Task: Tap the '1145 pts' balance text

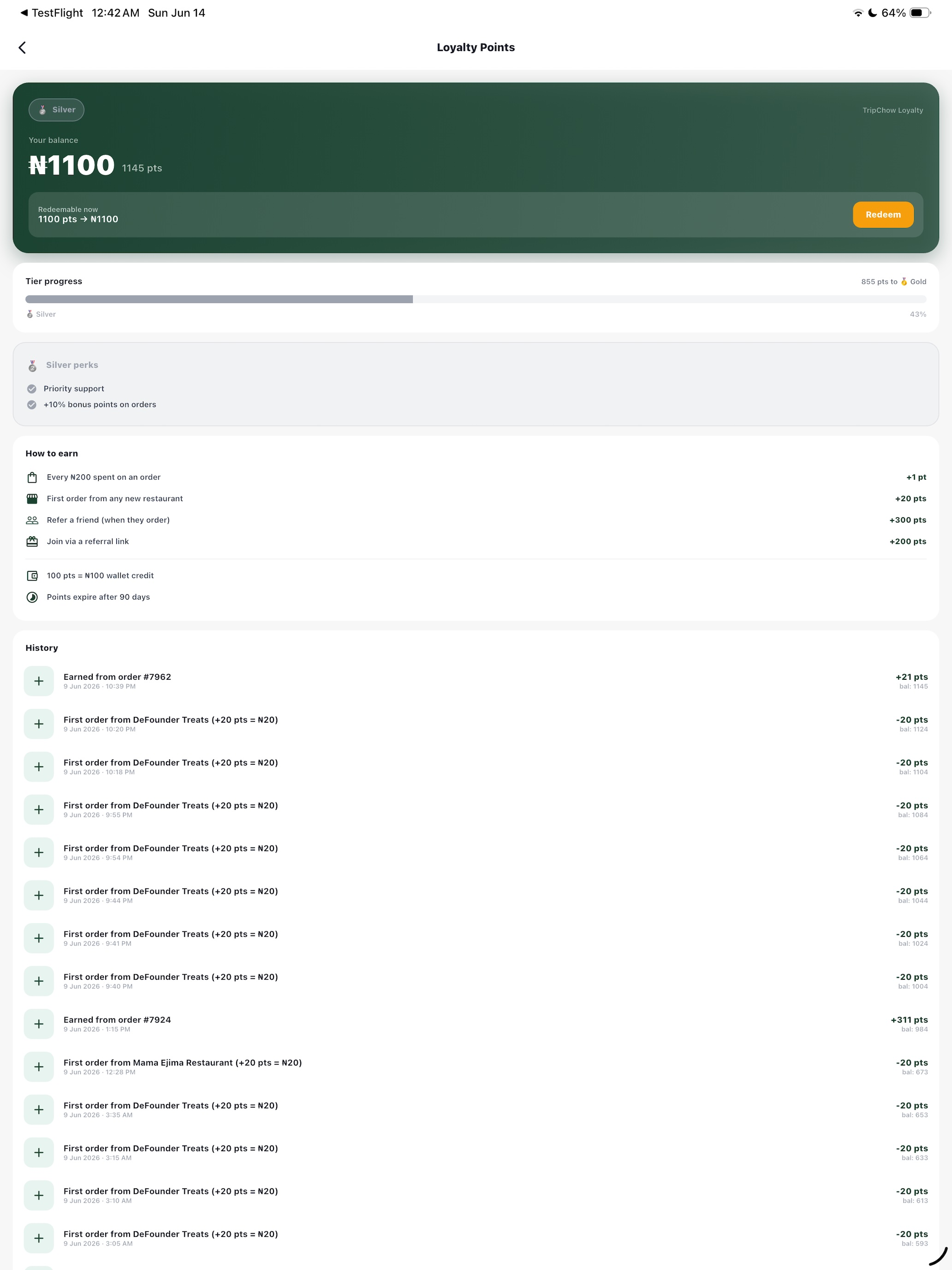Action: pyautogui.click(x=142, y=168)
